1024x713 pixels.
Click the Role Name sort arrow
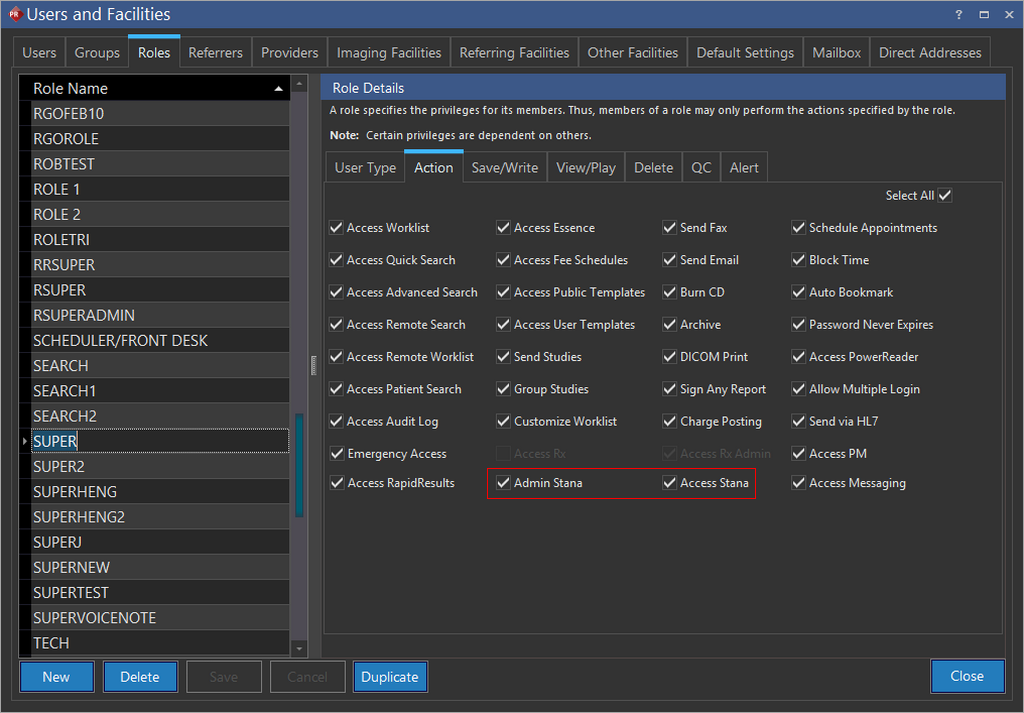278,89
